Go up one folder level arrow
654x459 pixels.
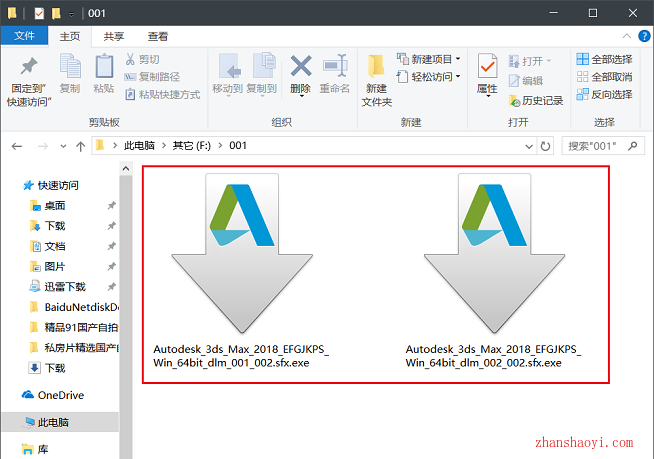click(80, 146)
